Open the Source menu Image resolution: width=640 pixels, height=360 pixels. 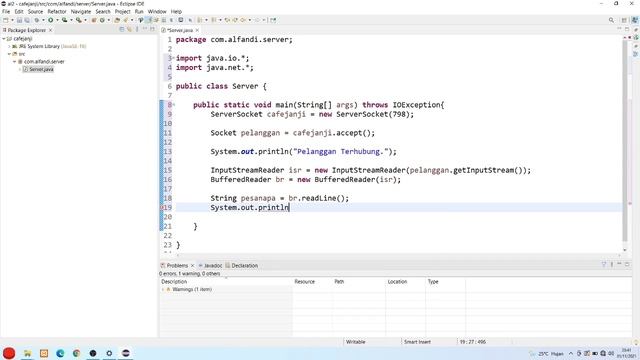[35, 11]
